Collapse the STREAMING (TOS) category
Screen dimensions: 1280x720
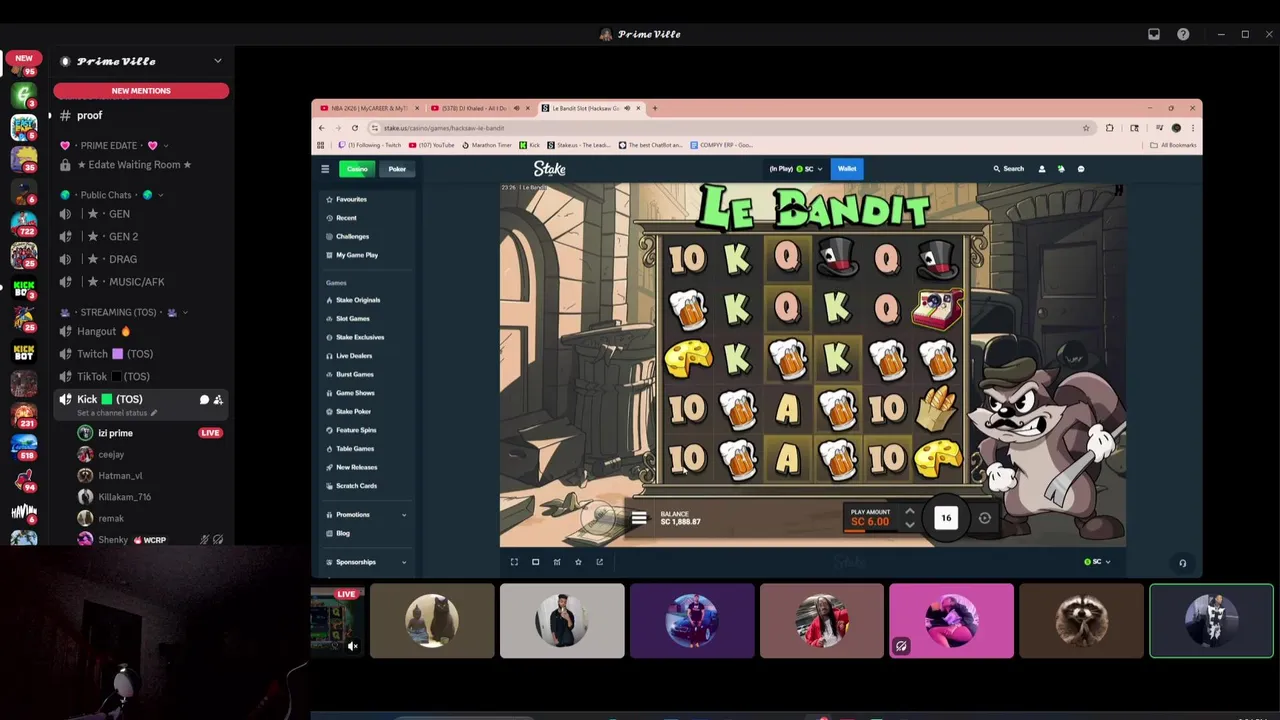(x=123, y=312)
